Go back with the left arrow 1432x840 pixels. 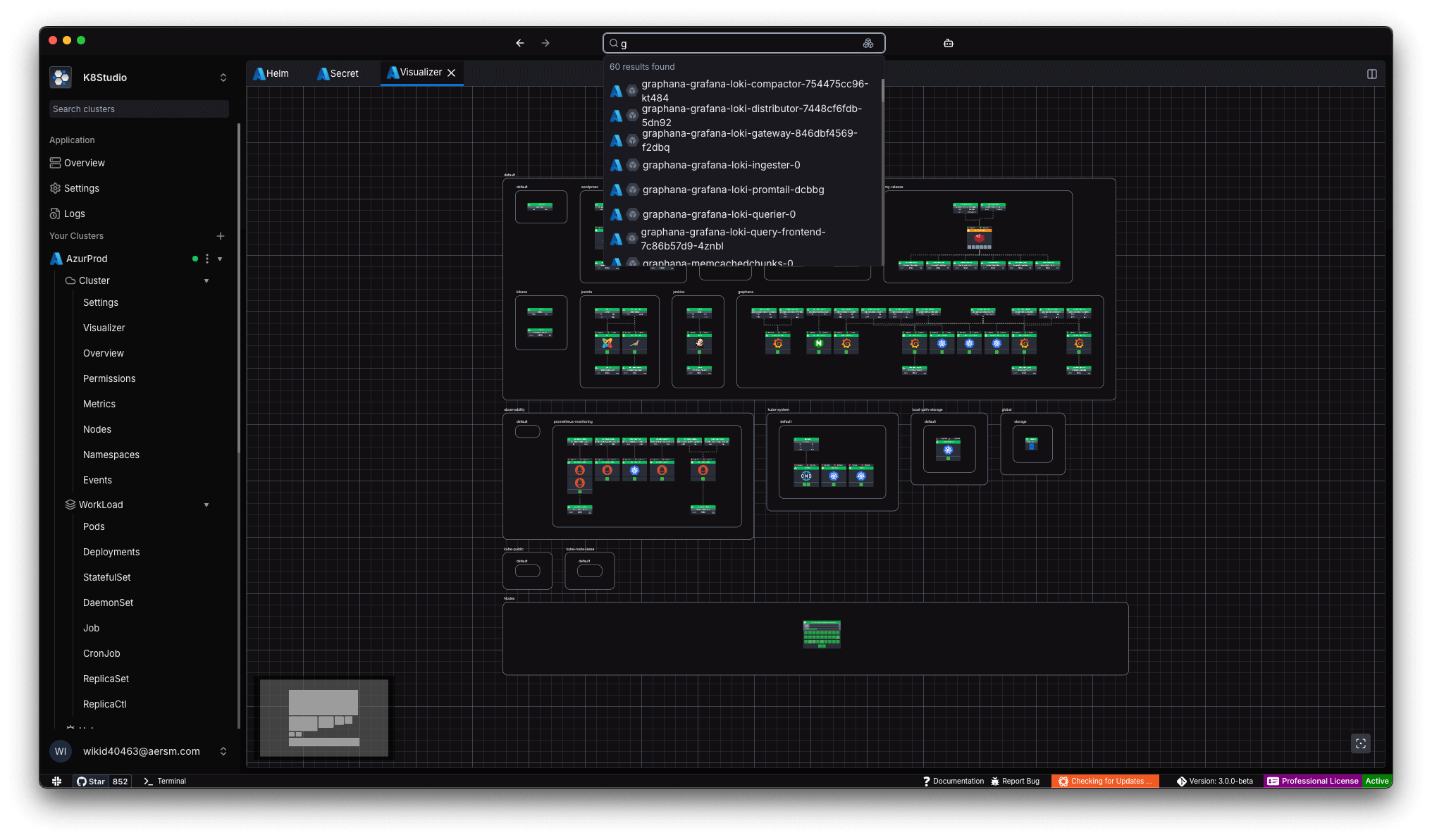click(520, 43)
